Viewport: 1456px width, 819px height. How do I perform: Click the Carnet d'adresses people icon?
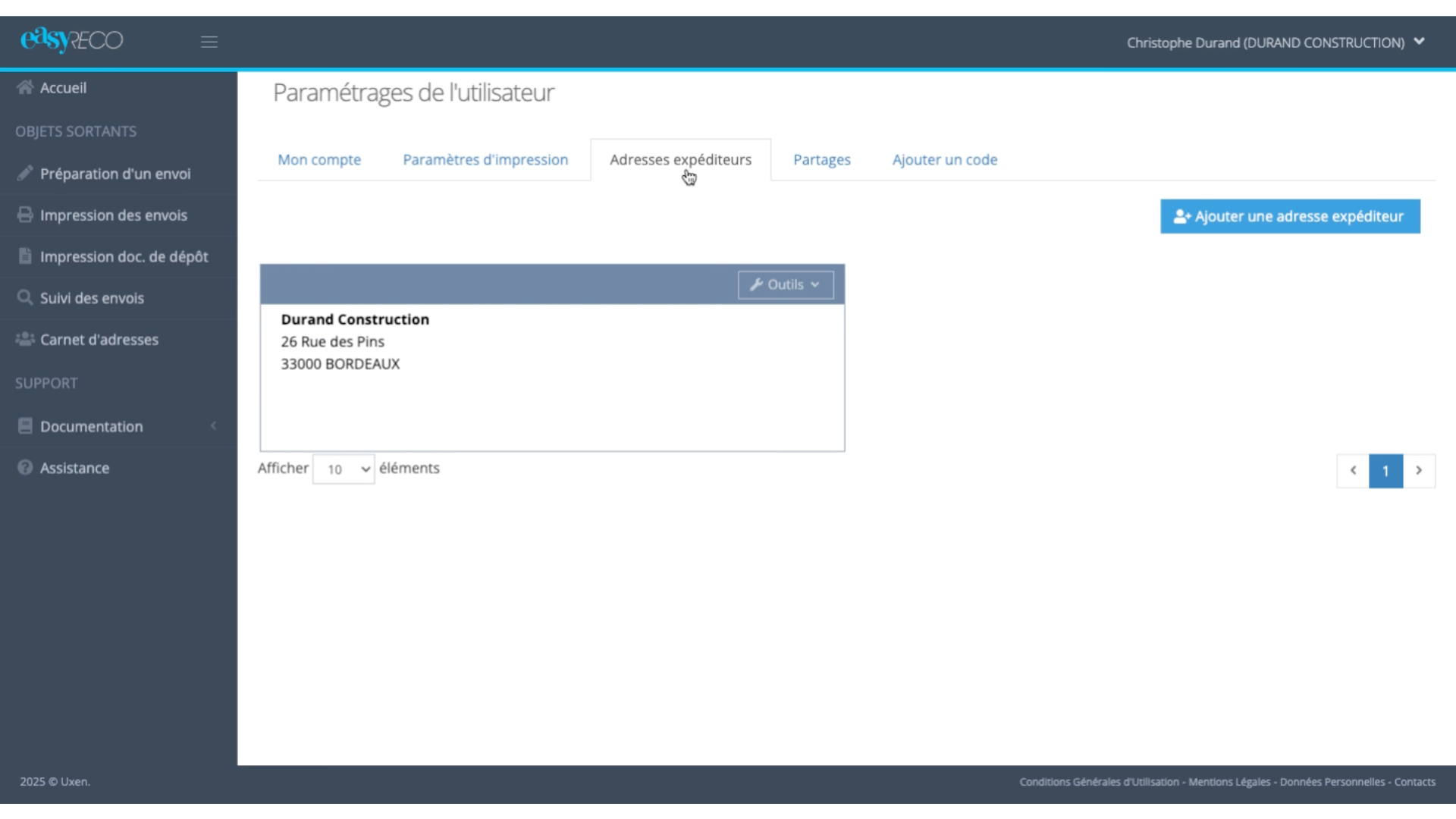coord(25,339)
